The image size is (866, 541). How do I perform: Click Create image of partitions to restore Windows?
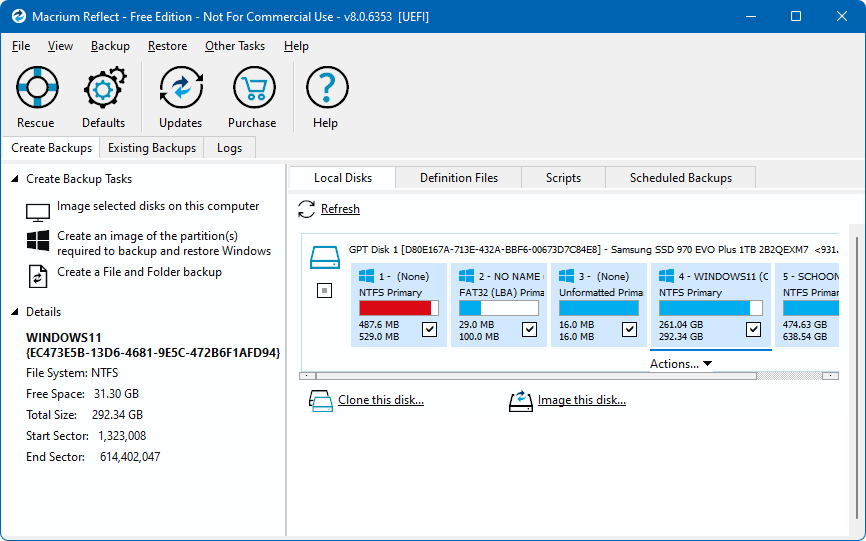coord(164,243)
